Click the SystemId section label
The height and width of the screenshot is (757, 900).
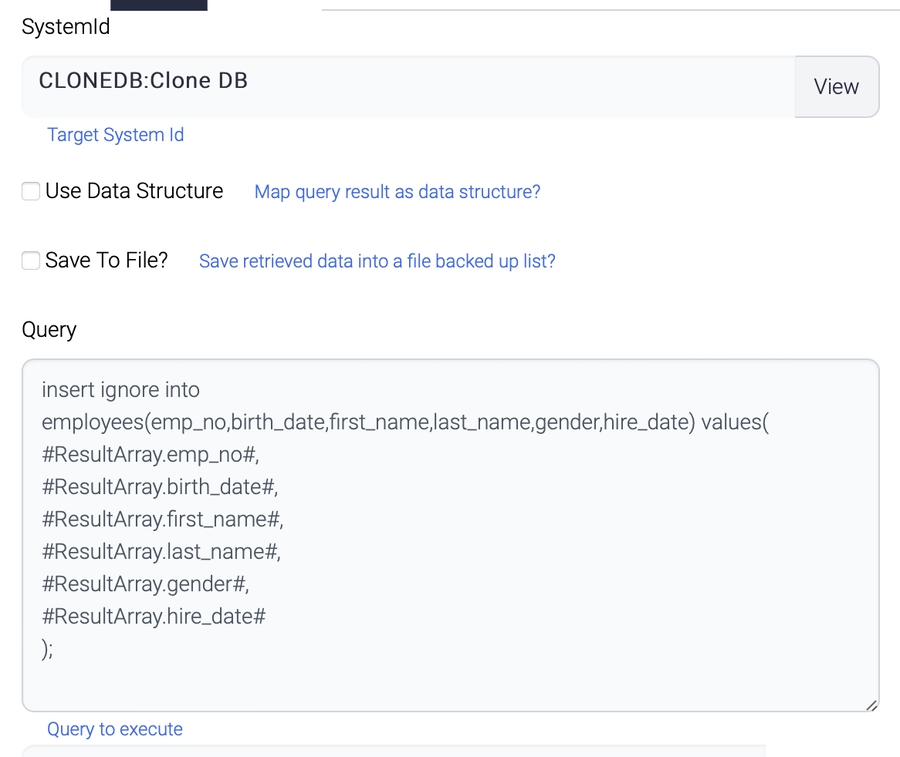pyautogui.click(x=64, y=27)
